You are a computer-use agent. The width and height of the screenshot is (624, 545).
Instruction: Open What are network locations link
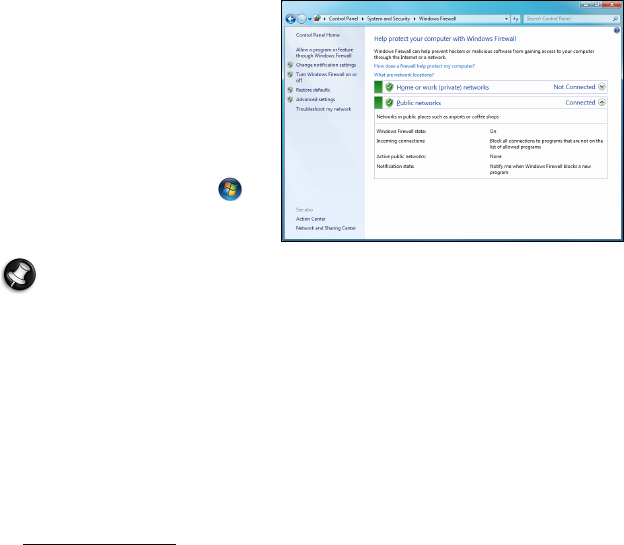point(404,75)
